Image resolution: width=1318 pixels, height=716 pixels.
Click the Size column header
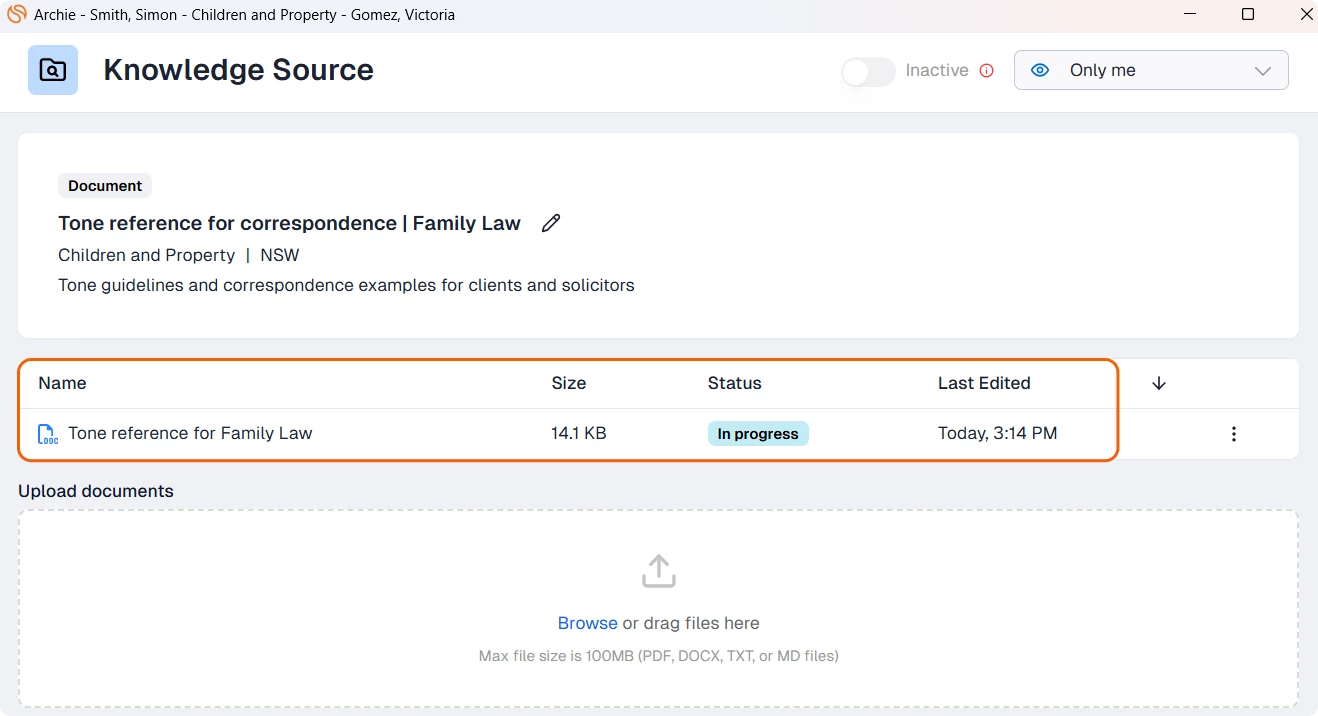coord(568,383)
